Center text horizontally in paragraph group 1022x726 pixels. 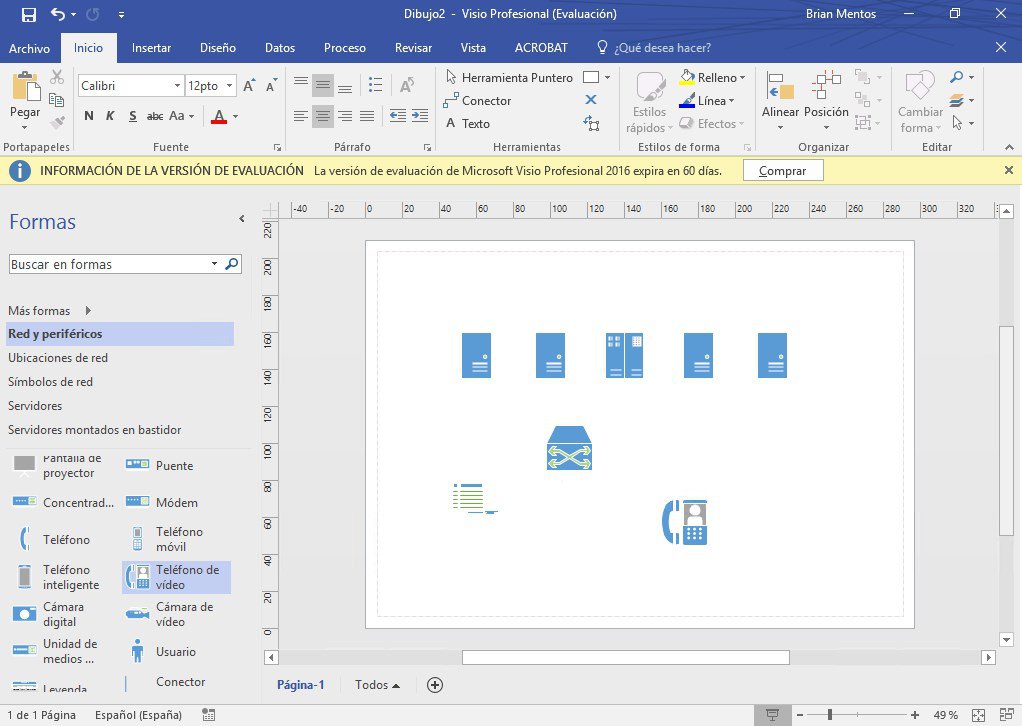coord(323,116)
